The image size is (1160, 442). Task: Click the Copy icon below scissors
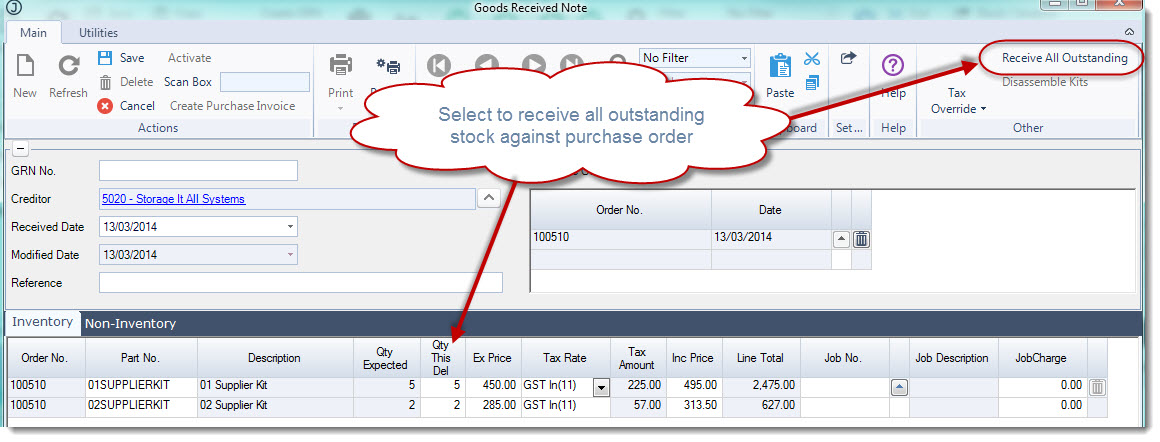[812, 82]
